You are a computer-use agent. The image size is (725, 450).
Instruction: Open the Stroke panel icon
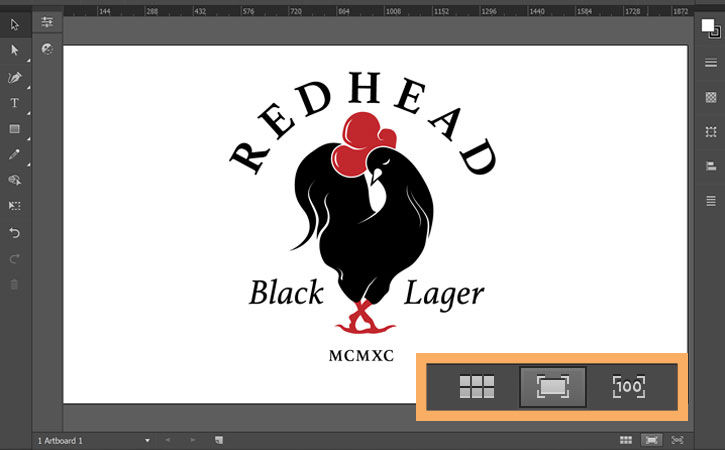coord(711,63)
